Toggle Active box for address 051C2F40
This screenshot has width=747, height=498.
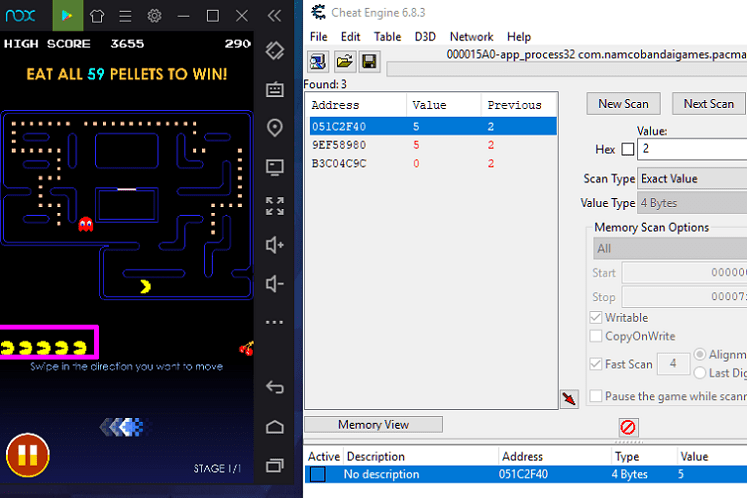pyautogui.click(x=318, y=474)
